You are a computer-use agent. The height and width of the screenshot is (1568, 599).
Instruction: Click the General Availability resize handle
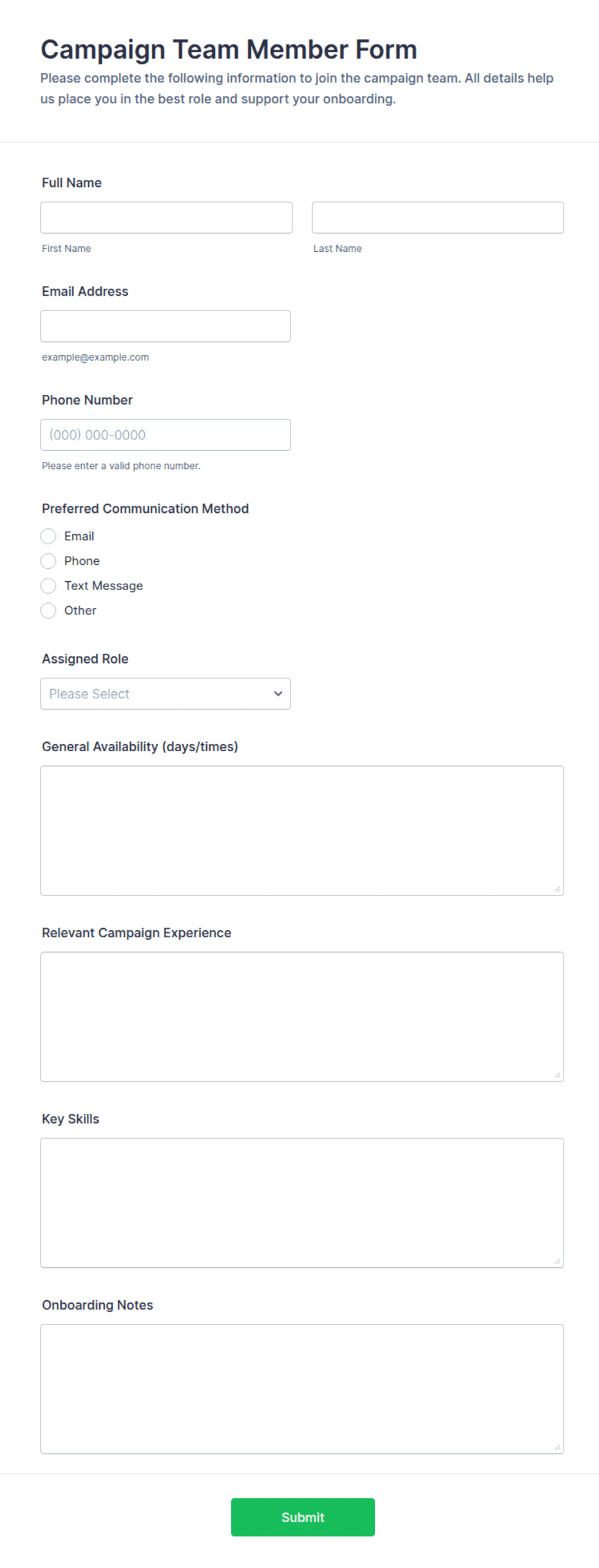558,889
